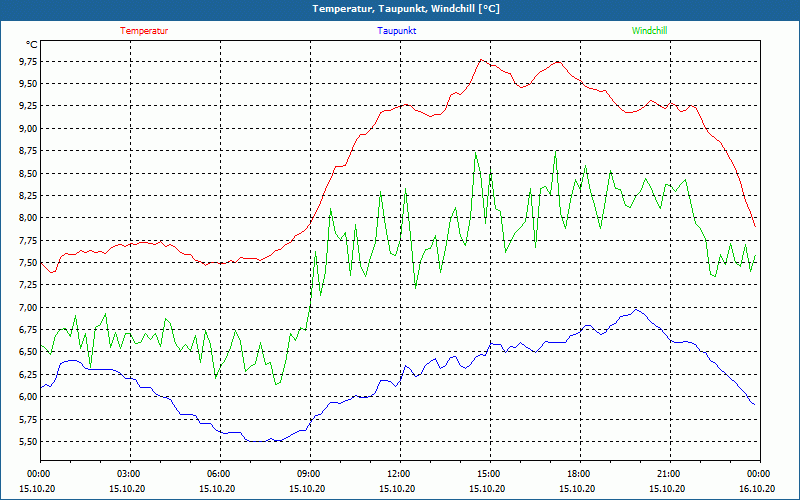
Task: Click the 6,00 y-axis value
Action: click(x=28, y=397)
